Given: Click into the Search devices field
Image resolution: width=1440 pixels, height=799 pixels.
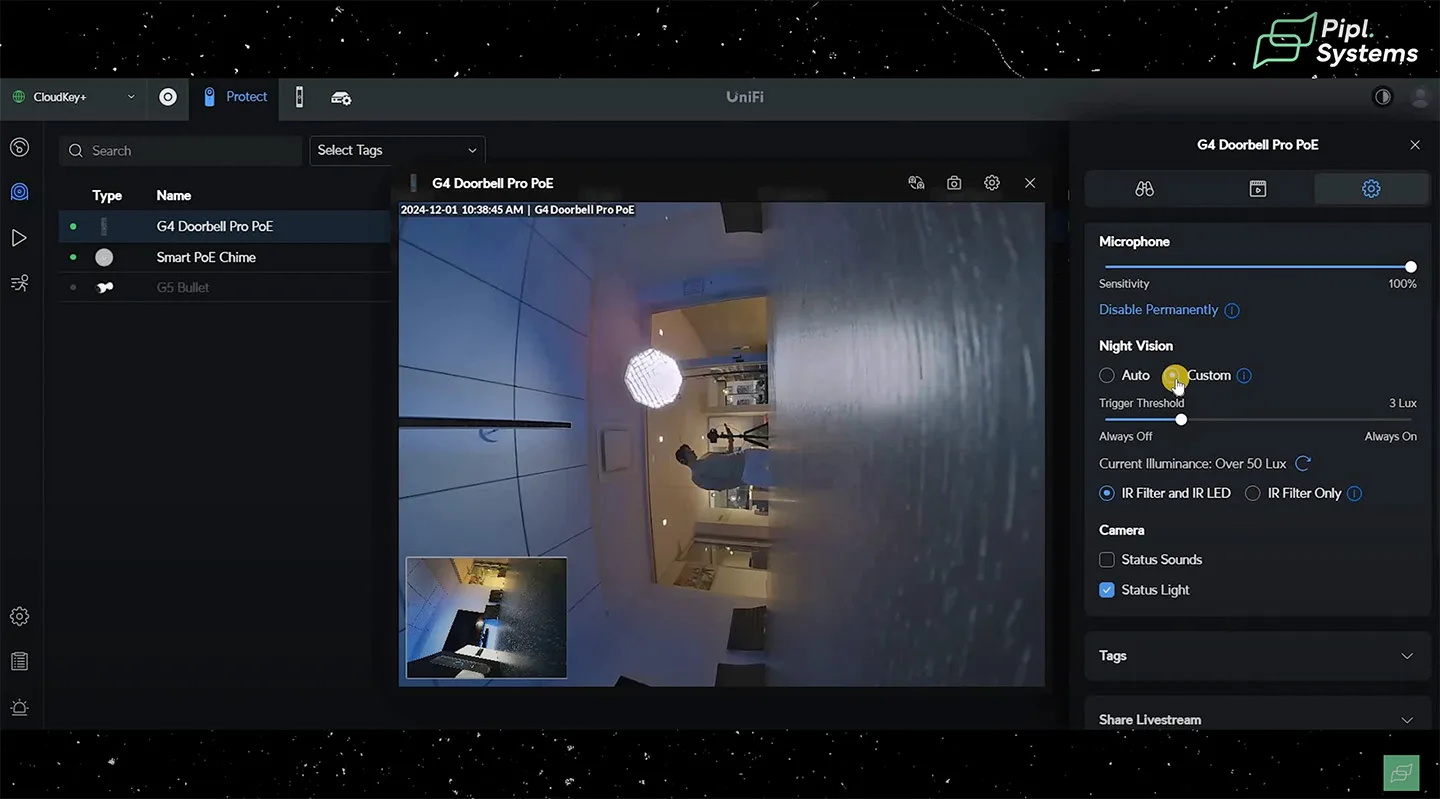Looking at the screenshot, I should click(181, 151).
